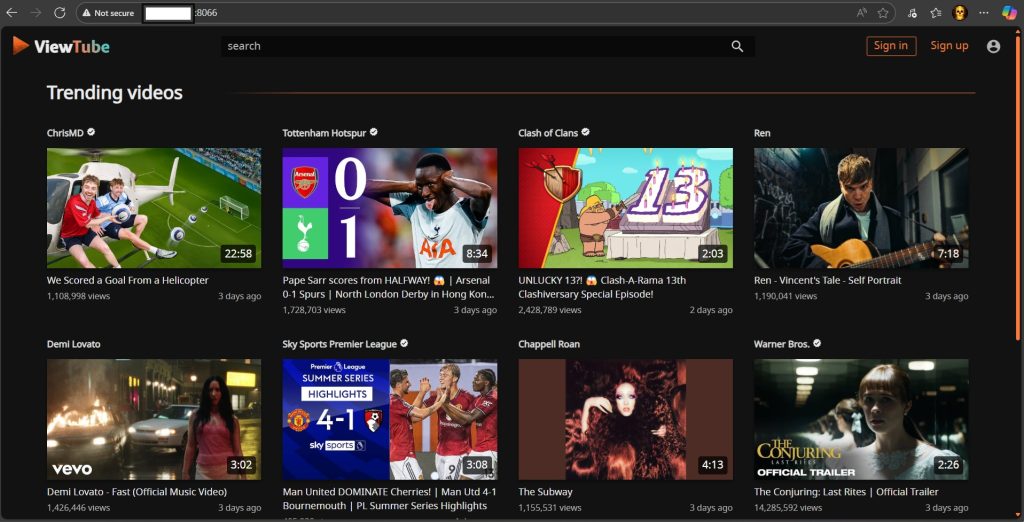Image resolution: width=1024 pixels, height=522 pixels.
Task: Open title Demi Lovato - Fast (Official Music Video)
Action: (137, 492)
